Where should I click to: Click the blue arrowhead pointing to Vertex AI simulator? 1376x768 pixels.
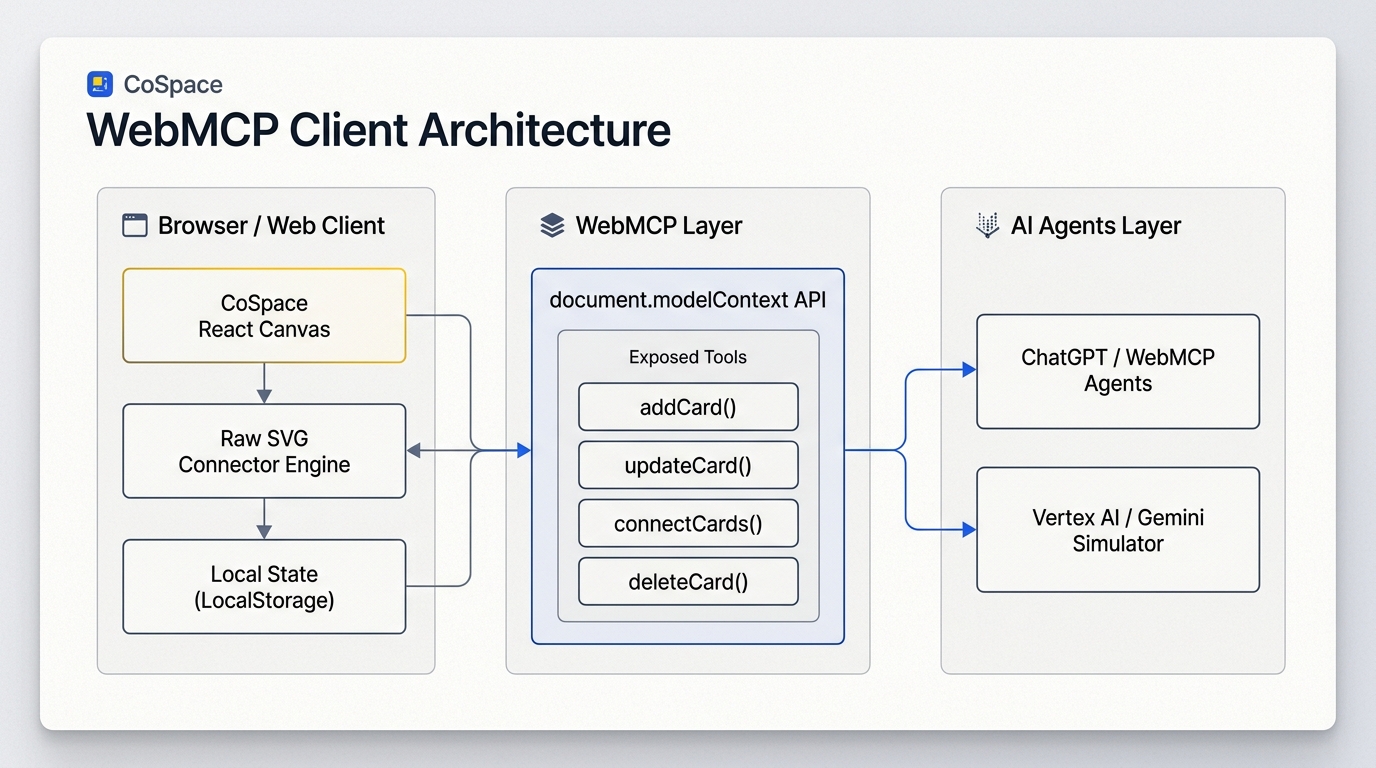point(969,529)
